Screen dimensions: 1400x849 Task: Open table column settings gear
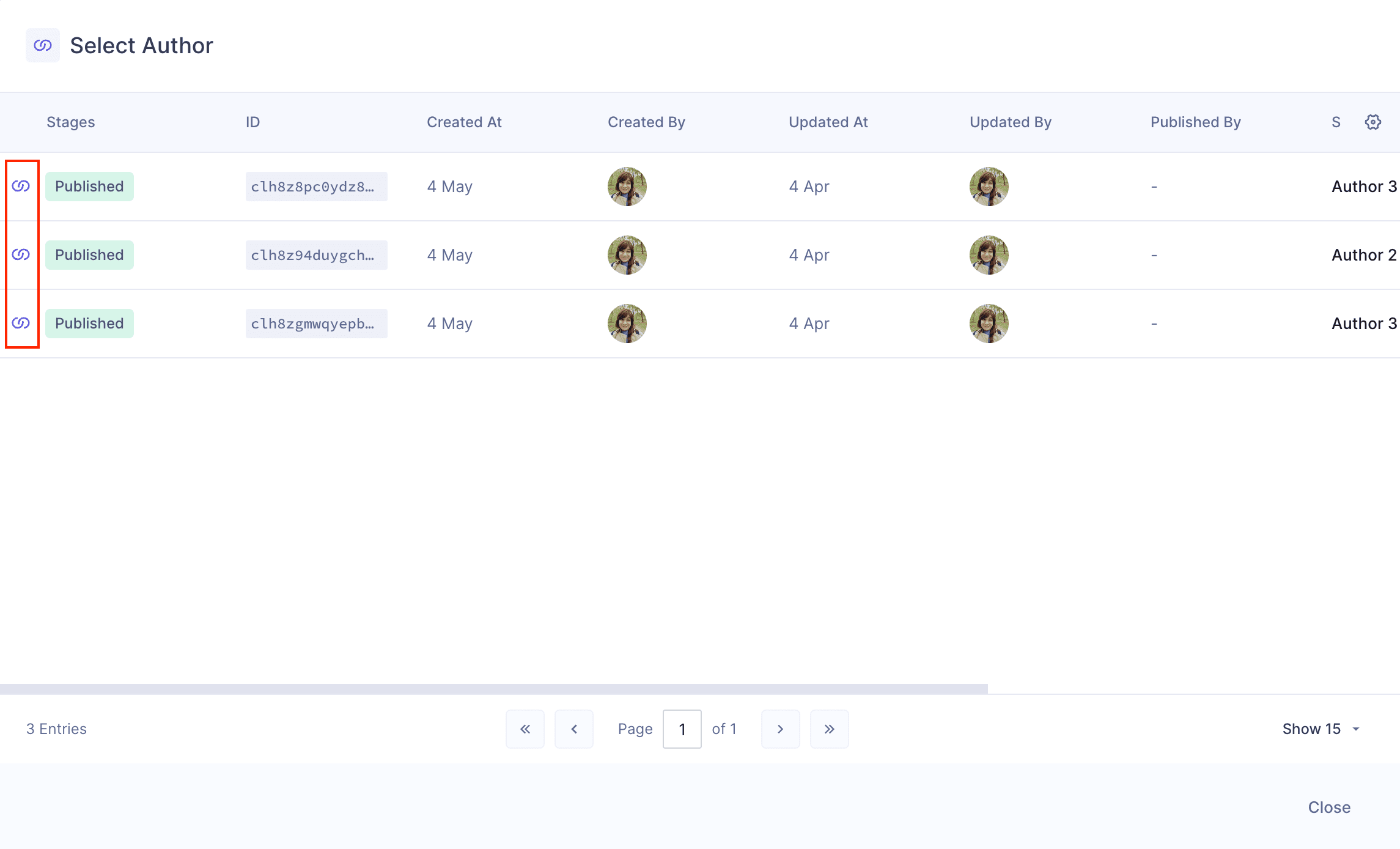point(1372,122)
